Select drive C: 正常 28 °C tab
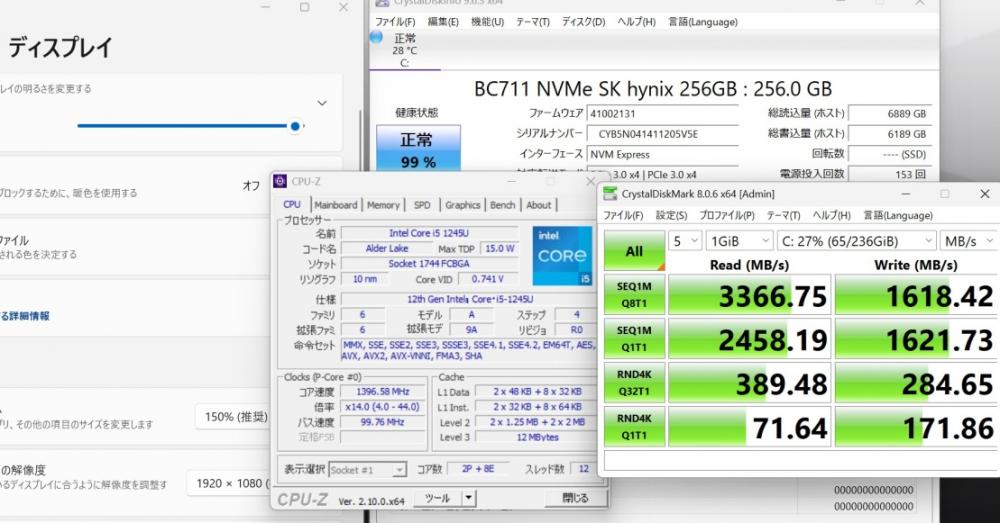 coord(404,50)
